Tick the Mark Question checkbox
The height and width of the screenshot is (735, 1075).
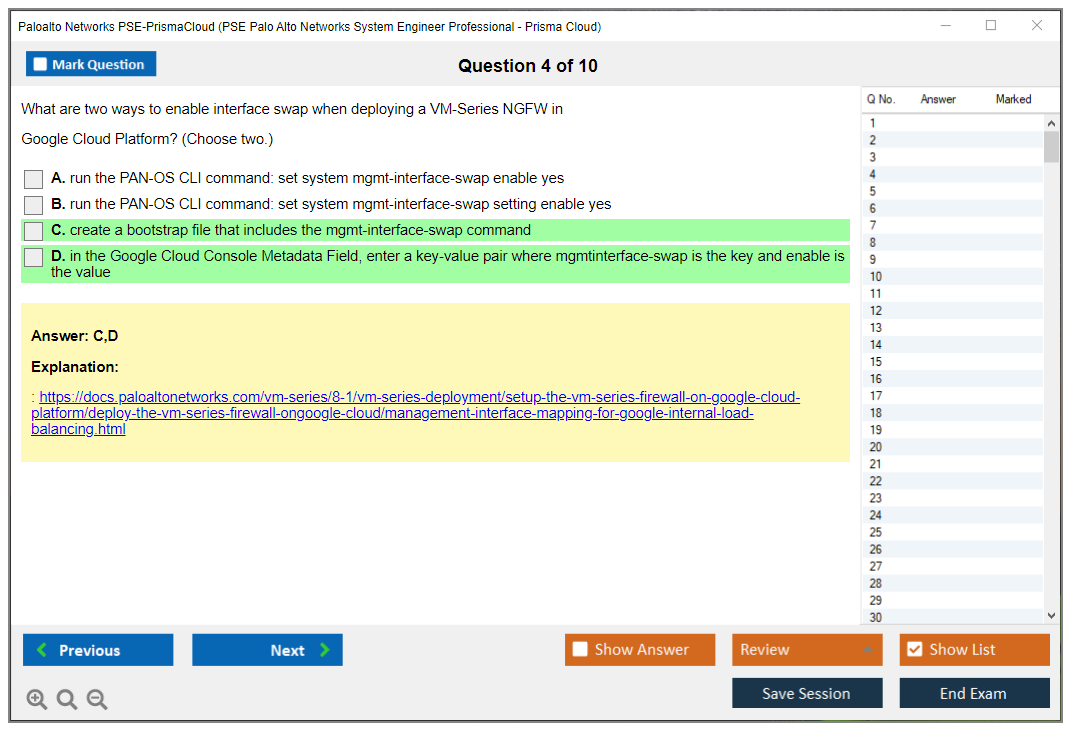(40, 65)
